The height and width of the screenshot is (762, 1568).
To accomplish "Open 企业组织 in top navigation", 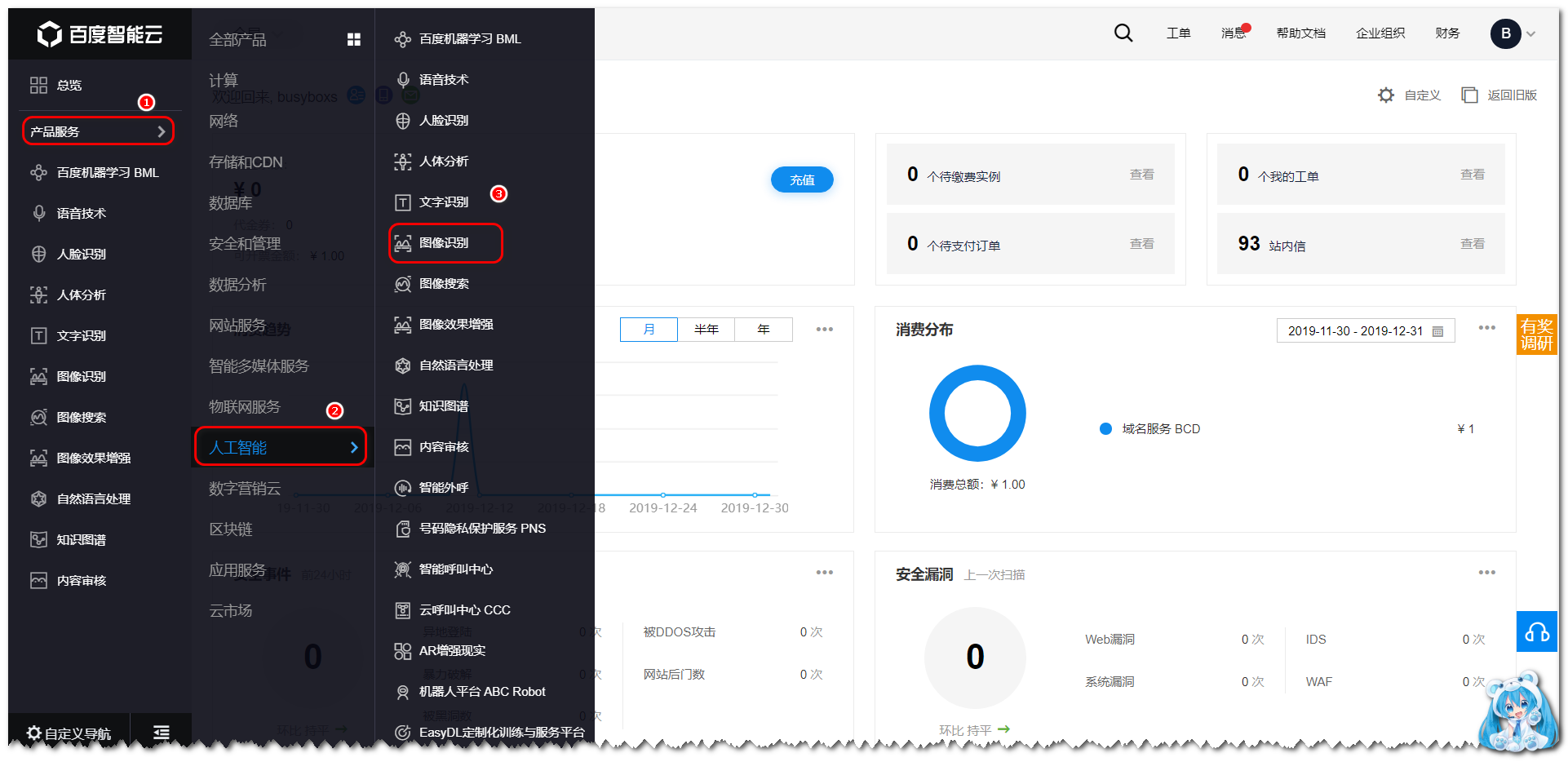I will pos(1380,33).
